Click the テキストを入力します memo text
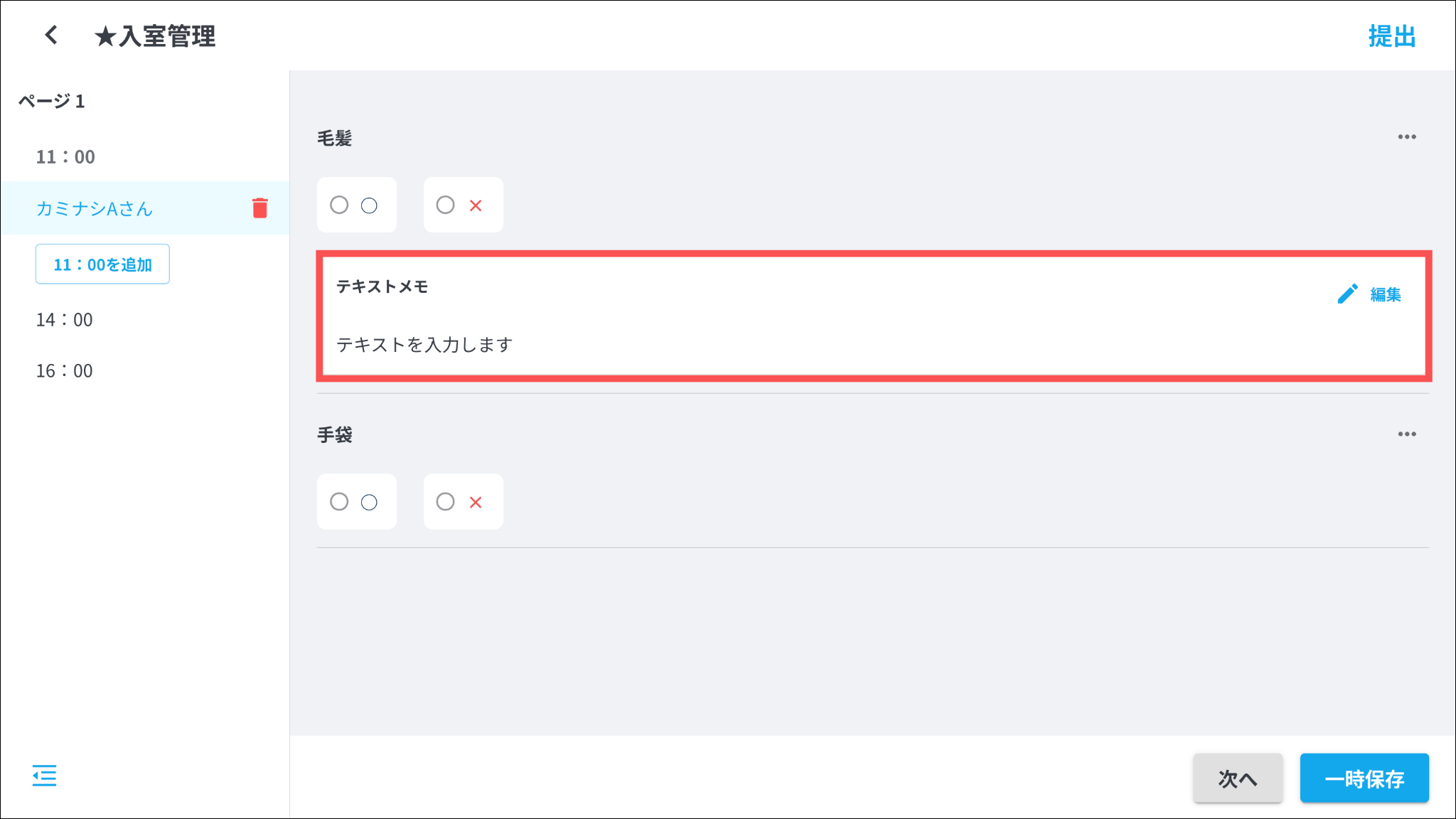The height and width of the screenshot is (819, 1456). (424, 345)
